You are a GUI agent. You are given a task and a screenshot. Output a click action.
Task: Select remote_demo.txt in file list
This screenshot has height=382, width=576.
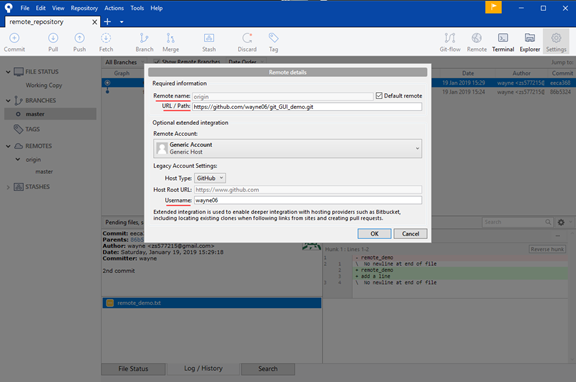coord(212,303)
